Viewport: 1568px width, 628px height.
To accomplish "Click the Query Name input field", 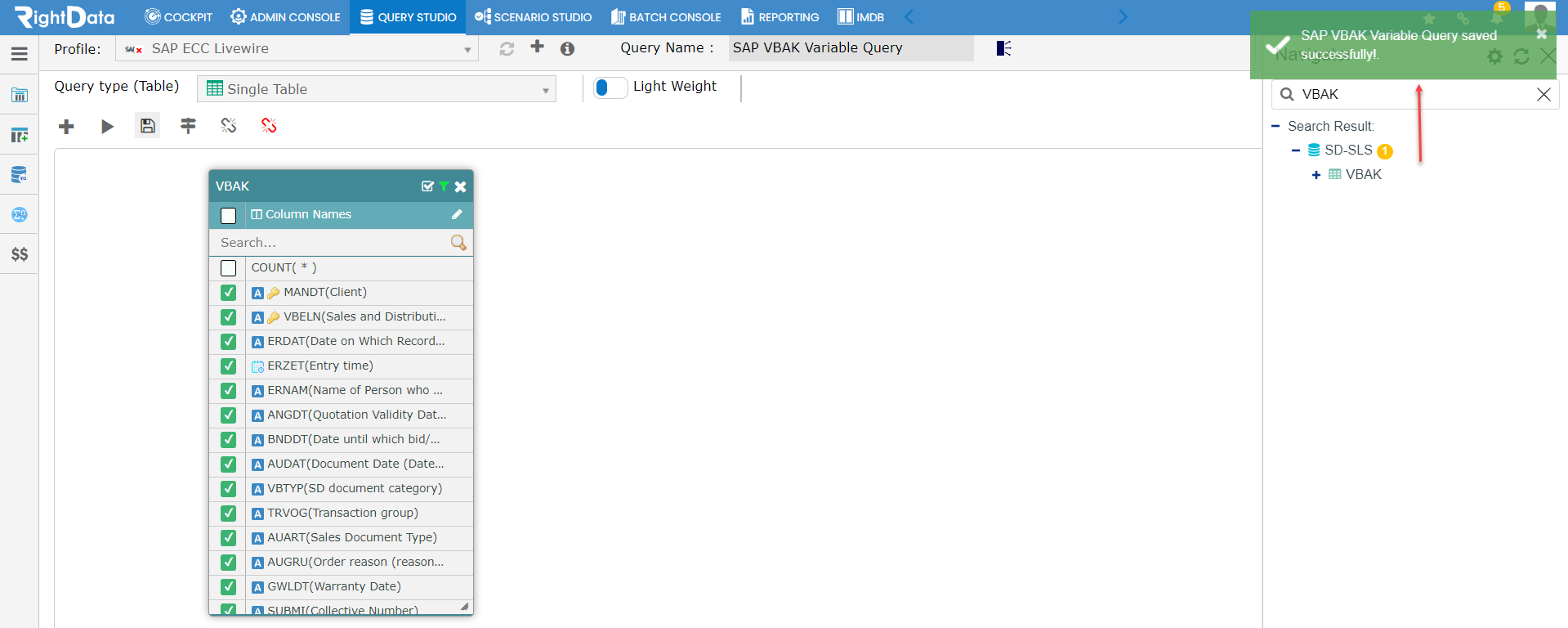I will coord(851,48).
